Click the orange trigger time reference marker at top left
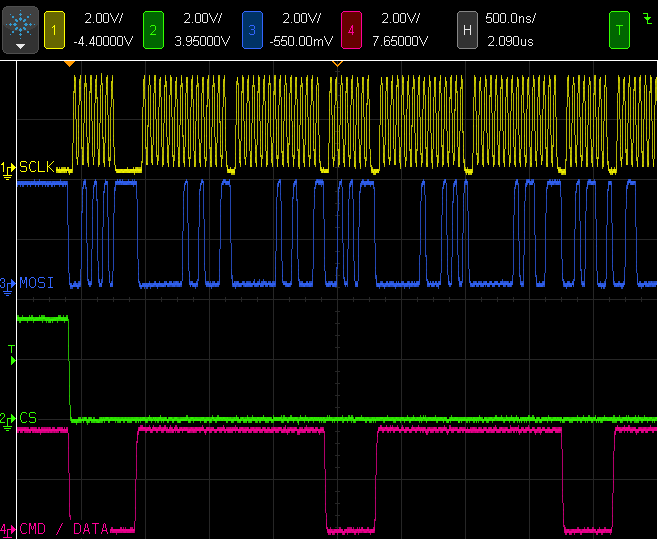658x540 pixels. [x=69, y=64]
